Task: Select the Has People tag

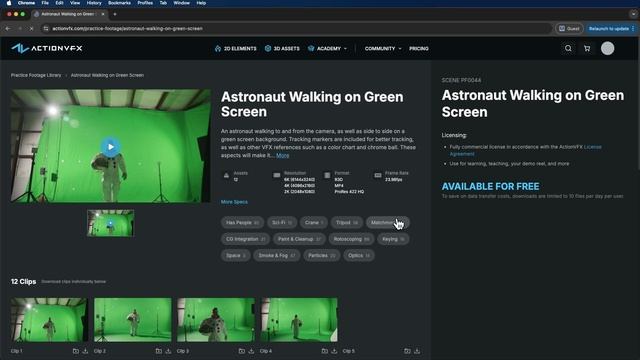Action: tap(242, 223)
